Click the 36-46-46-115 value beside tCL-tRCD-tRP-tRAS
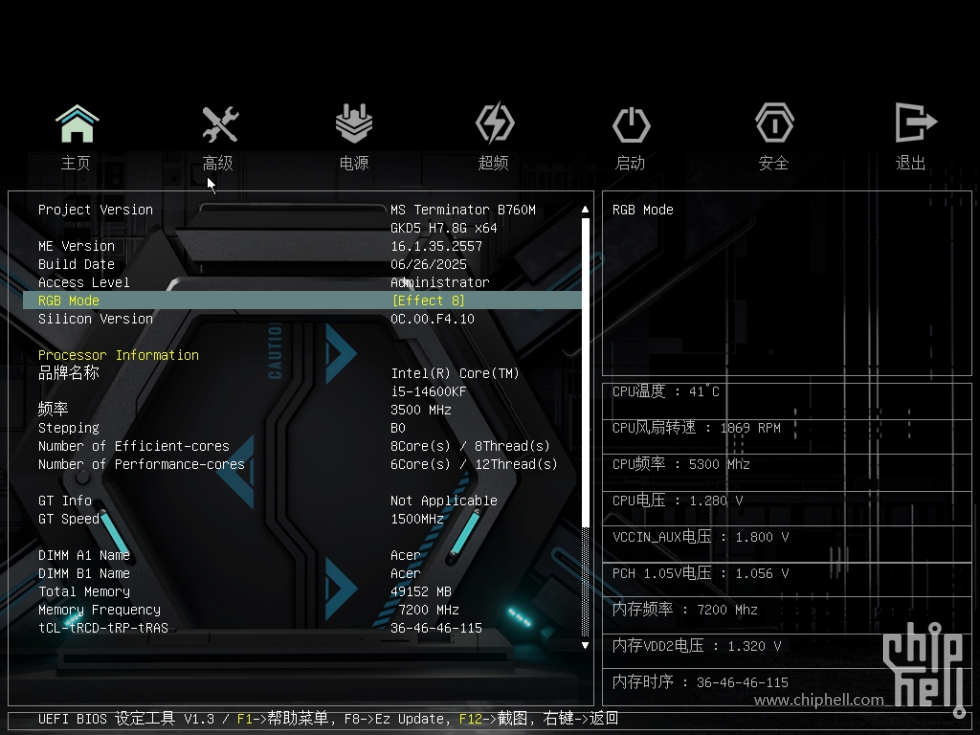 click(x=436, y=628)
